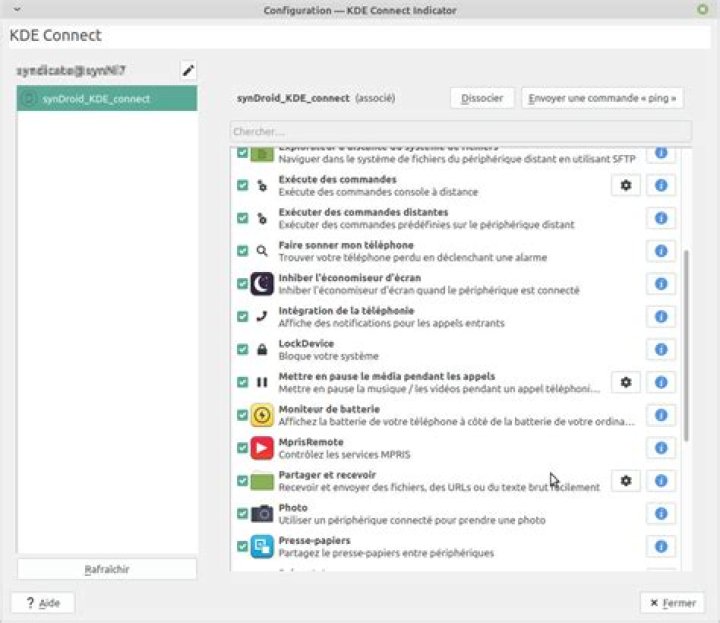Toggle the MprisRemote checkbox
The height and width of the screenshot is (623, 720).
(242, 448)
